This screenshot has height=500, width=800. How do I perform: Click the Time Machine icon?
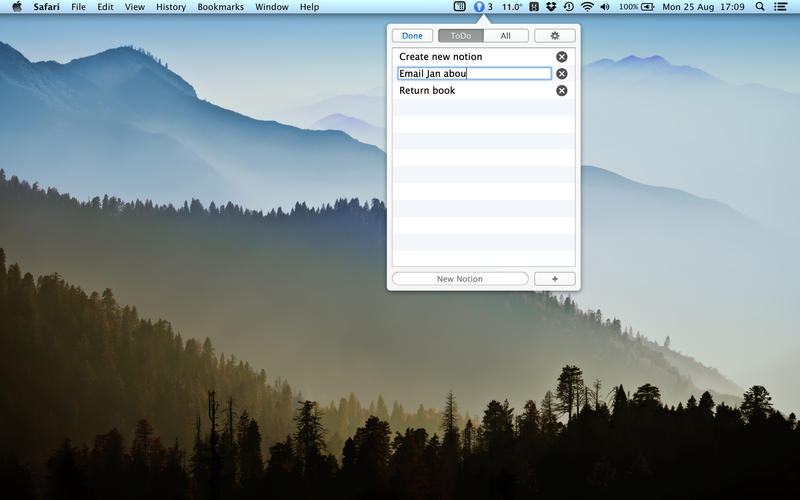click(x=568, y=7)
